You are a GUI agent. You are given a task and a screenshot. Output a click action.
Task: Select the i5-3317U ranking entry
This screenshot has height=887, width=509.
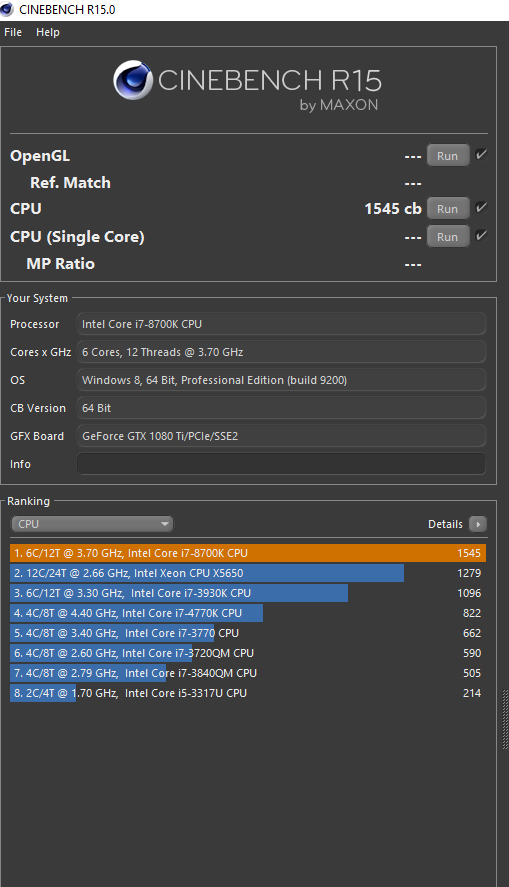(248, 693)
